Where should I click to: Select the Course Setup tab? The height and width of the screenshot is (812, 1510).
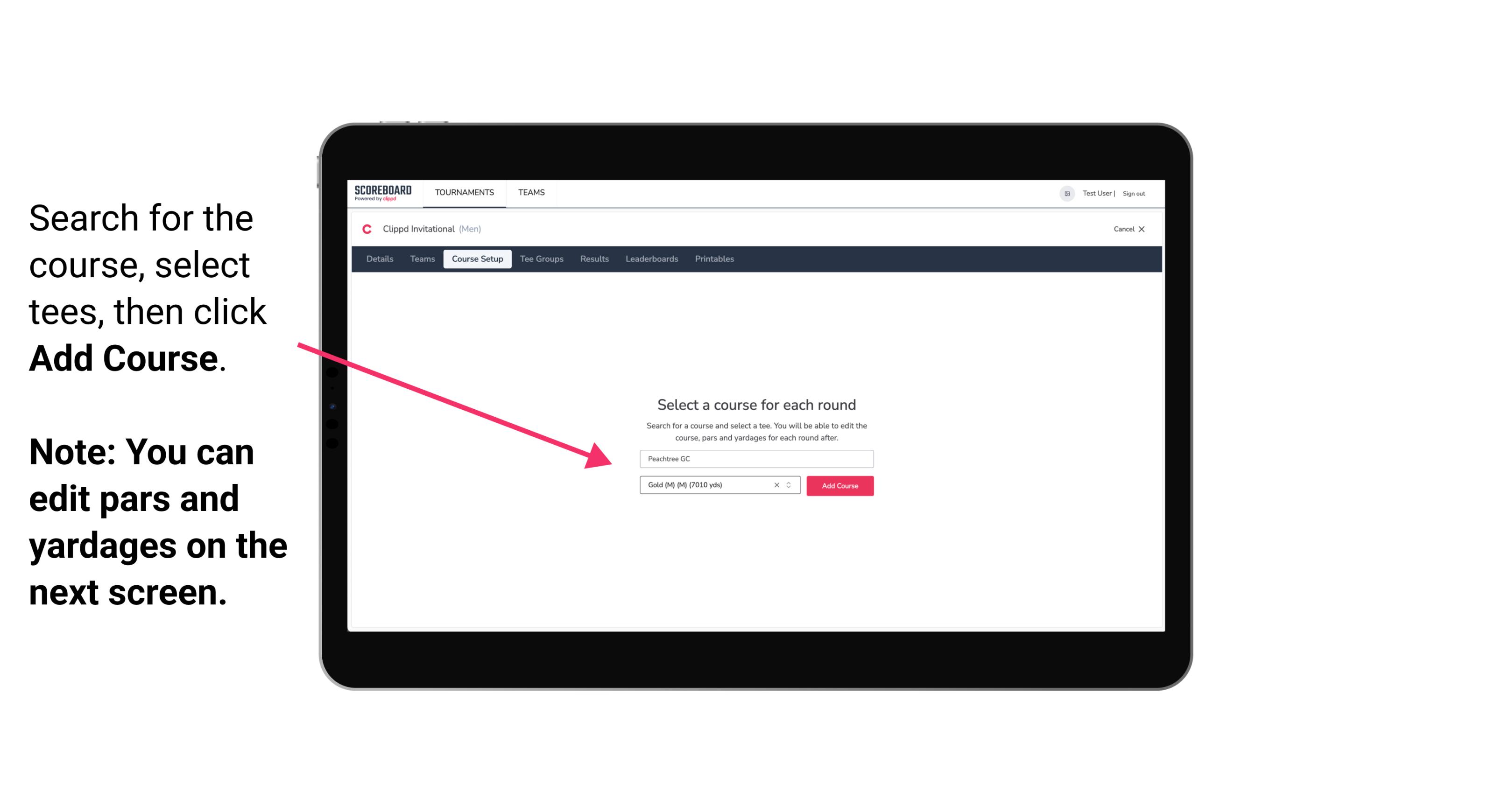click(478, 259)
